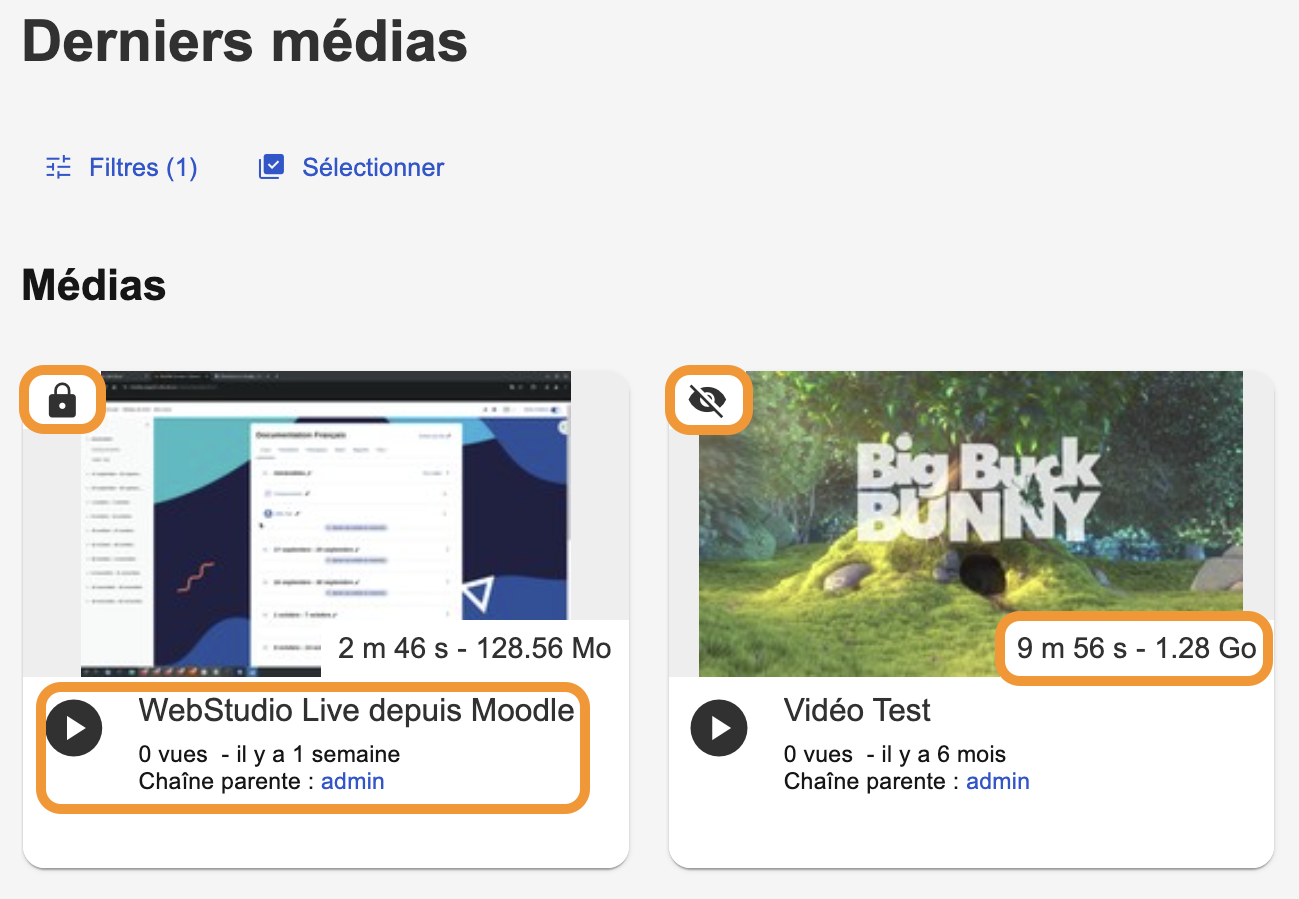Click the 9 m 56 s - 1.28 Go label
The height and width of the screenshot is (899, 1299).
[x=1136, y=648]
